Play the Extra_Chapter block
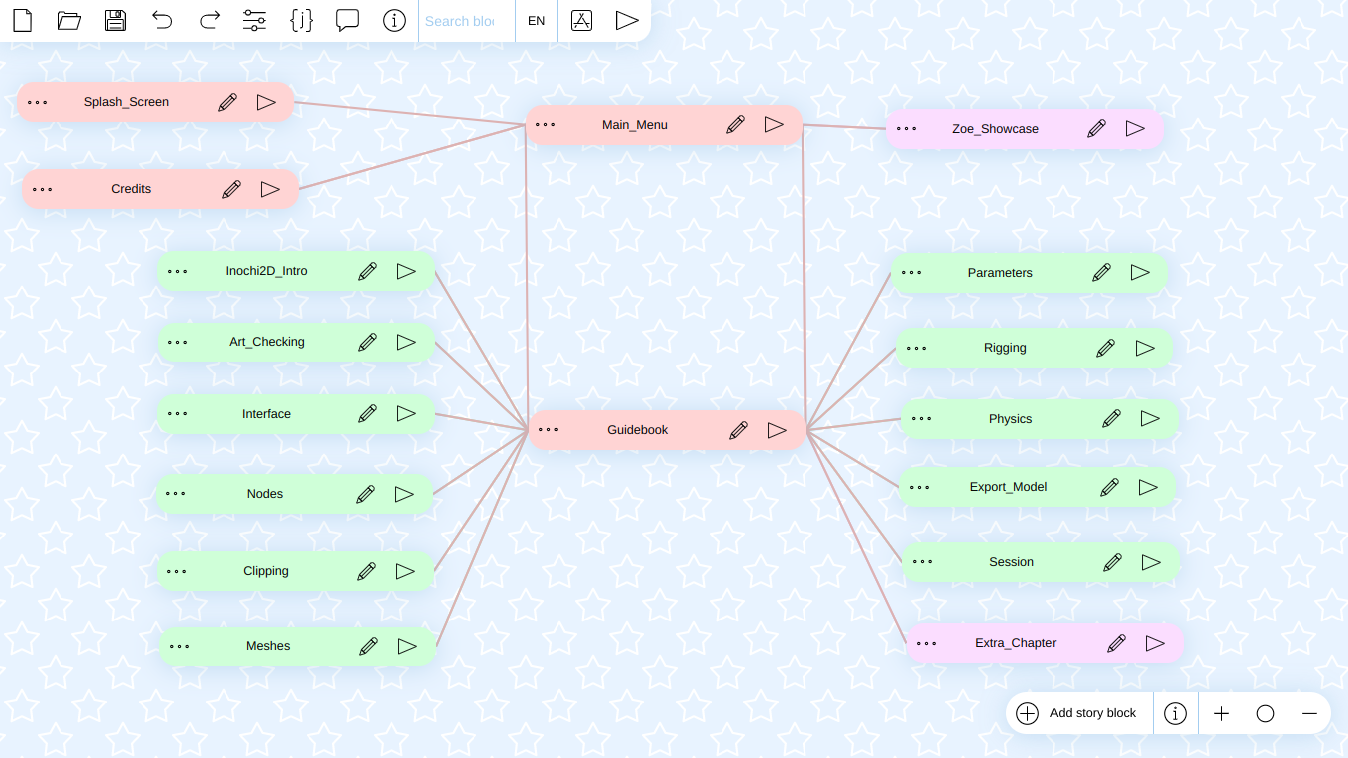Screen dimensions: 1348x758 click(x=1155, y=643)
